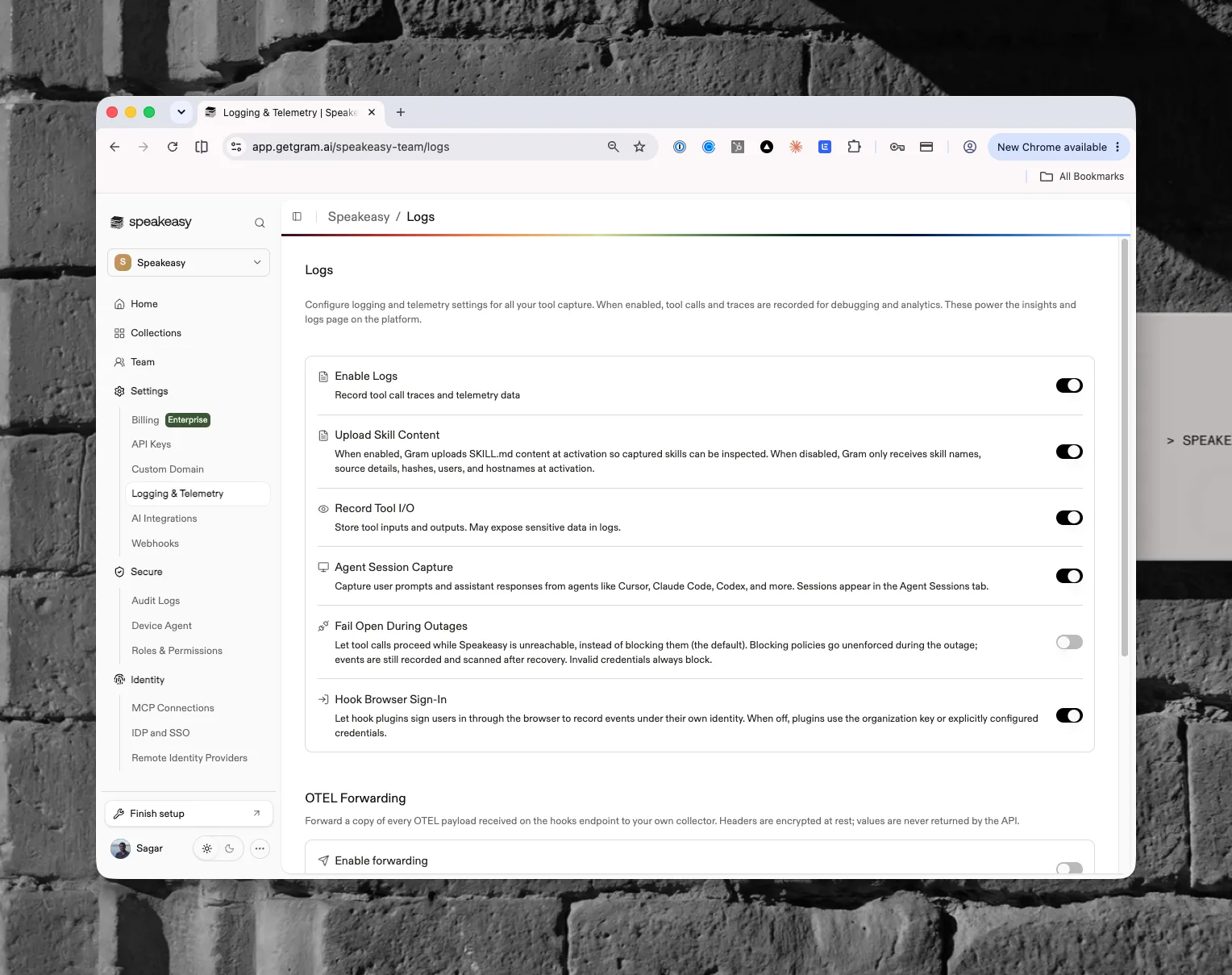Click the sidebar search magnifier icon
This screenshot has width=1232, height=975.
(x=260, y=223)
